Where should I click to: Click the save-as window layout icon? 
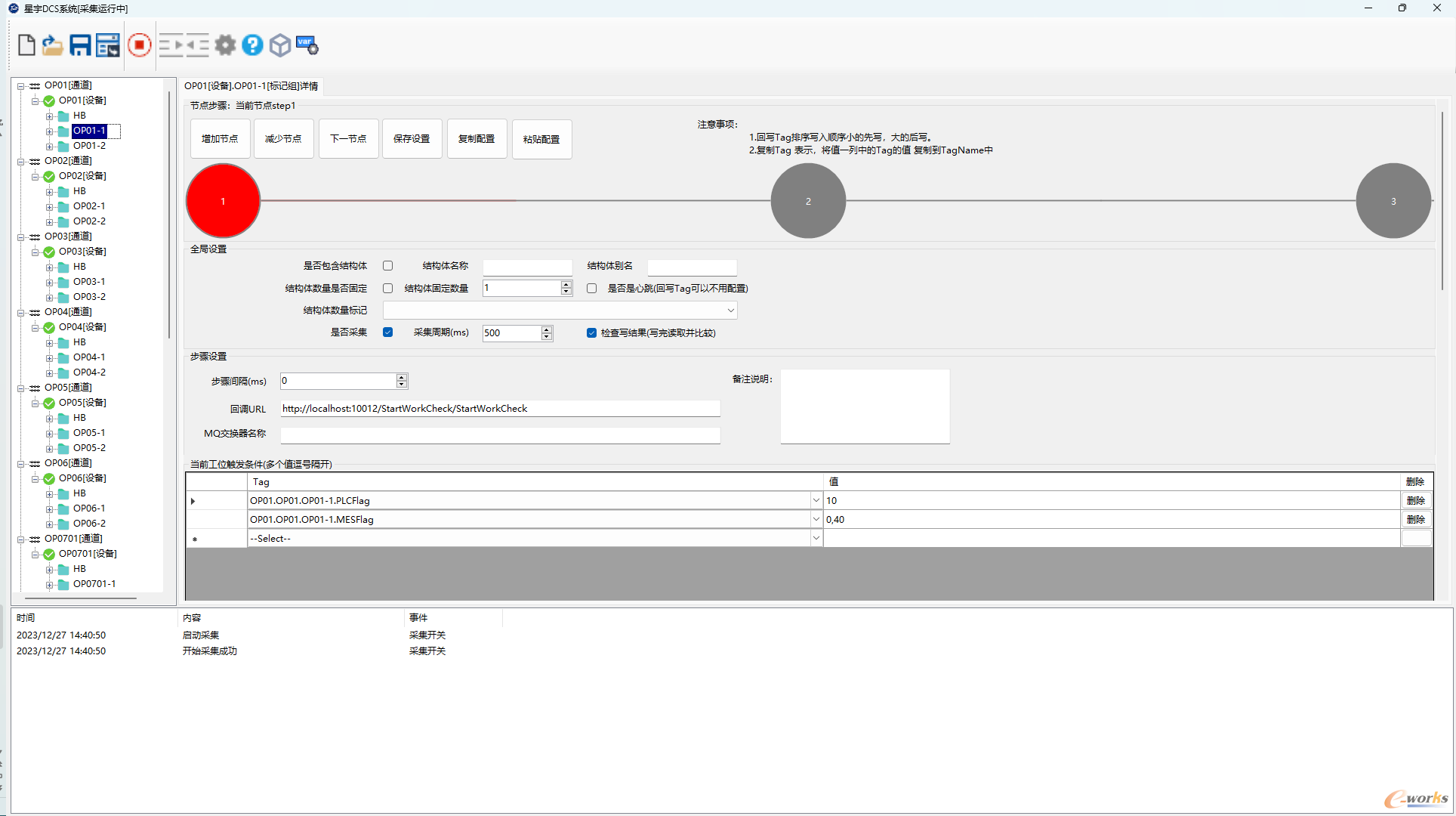coord(108,45)
